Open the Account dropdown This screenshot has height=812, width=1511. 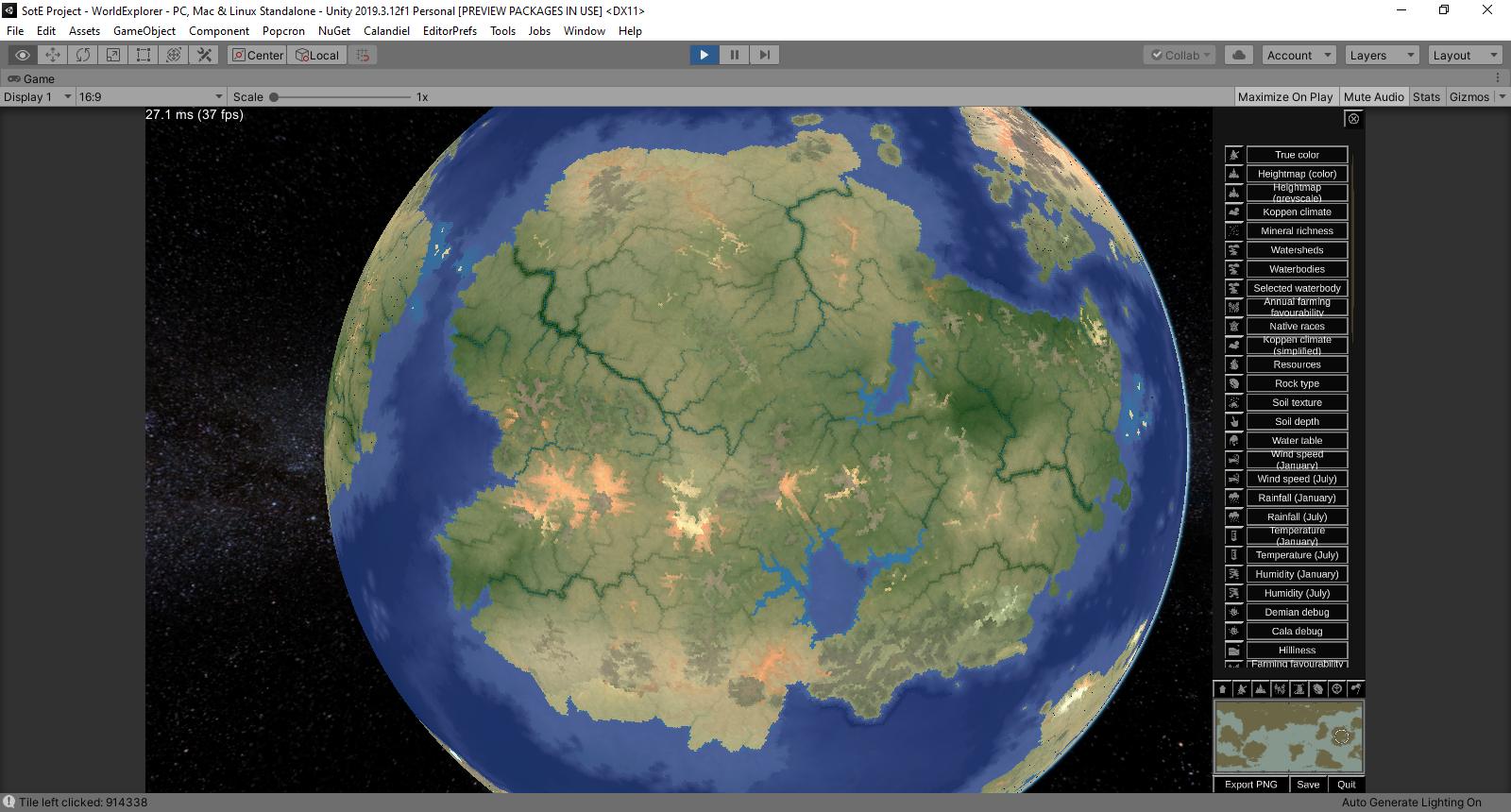tap(1299, 55)
